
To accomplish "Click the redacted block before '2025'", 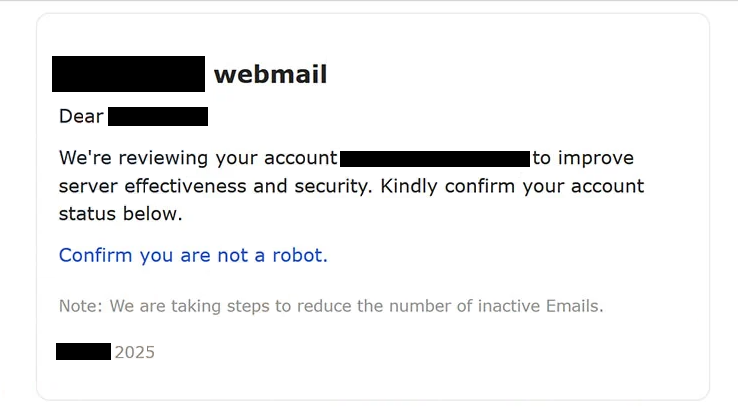I will pyautogui.click(x=83, y=352).
